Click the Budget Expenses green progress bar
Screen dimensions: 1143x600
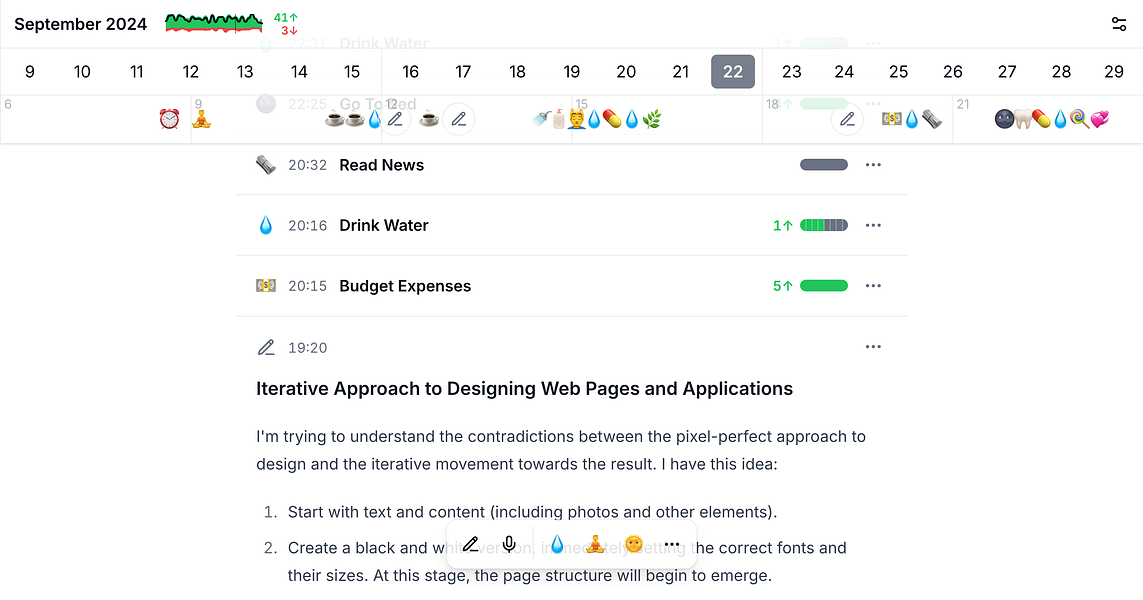tap(824, 286)
